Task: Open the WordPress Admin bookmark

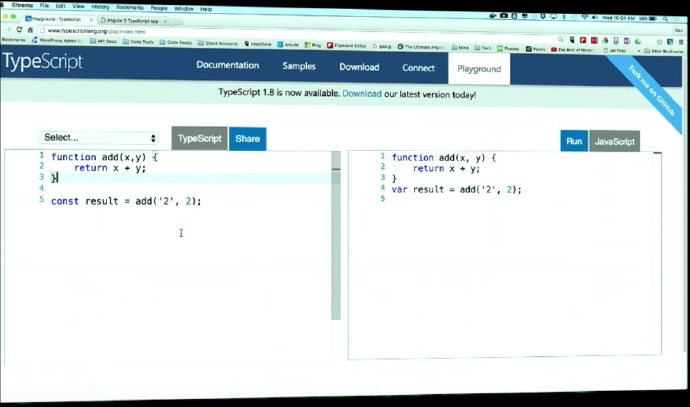Action: pos(56,40)
